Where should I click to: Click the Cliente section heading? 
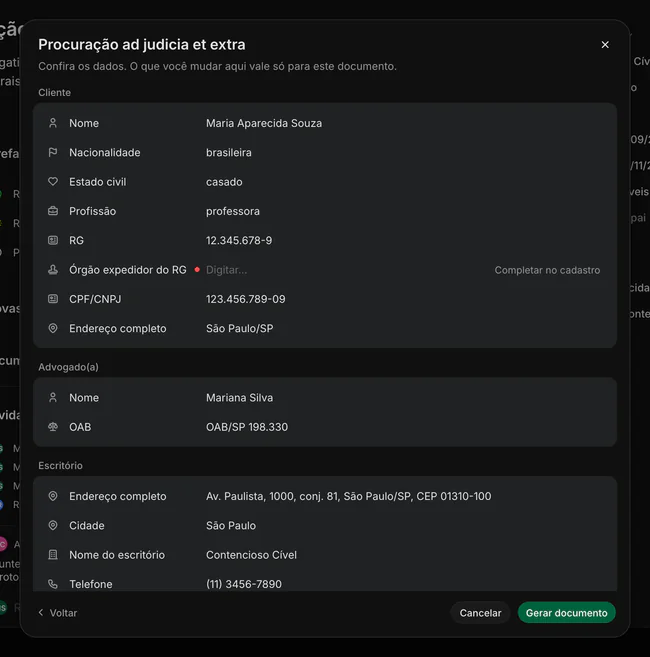coord(54,93)
